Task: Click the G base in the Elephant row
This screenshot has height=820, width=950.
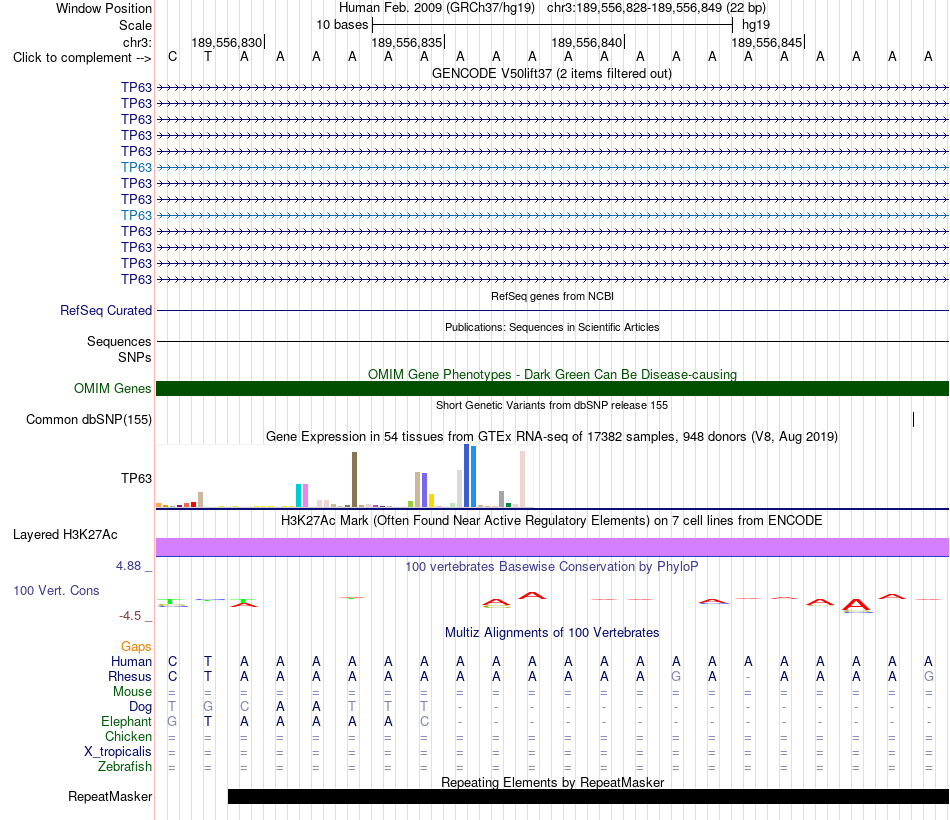Action: coord(172,721)
